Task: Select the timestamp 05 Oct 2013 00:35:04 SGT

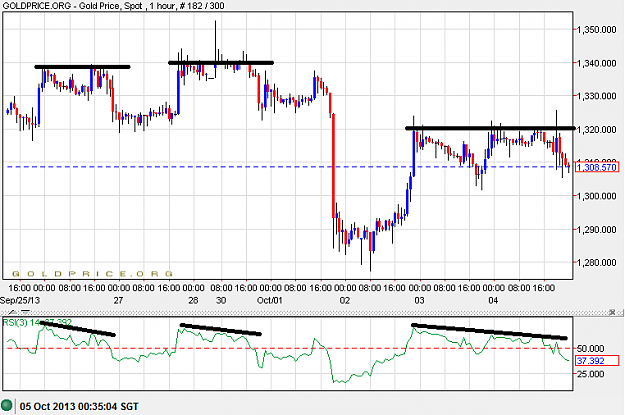Action: coord(79,407)
